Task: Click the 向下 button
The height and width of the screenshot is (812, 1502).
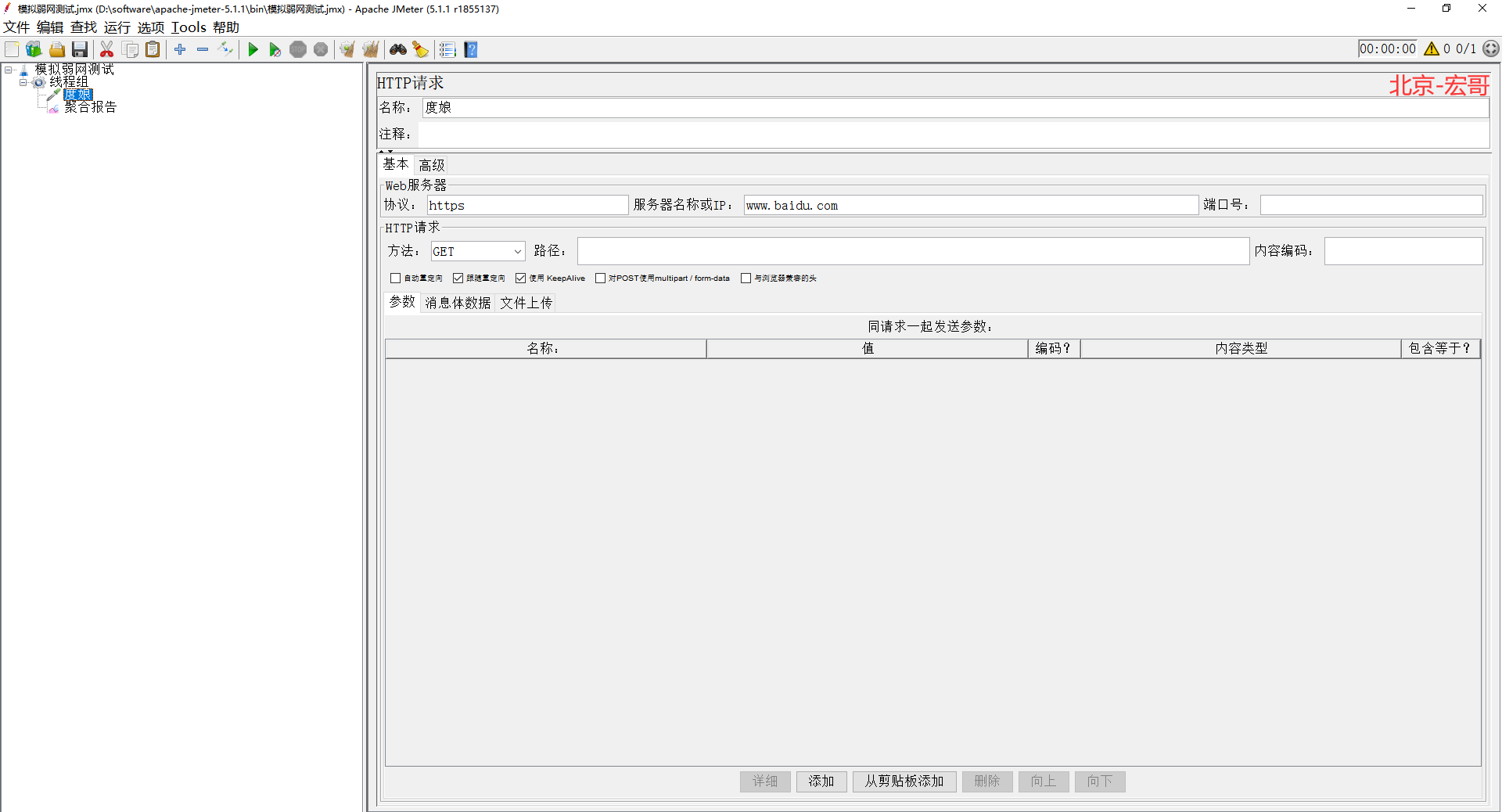Action: pos(1100,781)
